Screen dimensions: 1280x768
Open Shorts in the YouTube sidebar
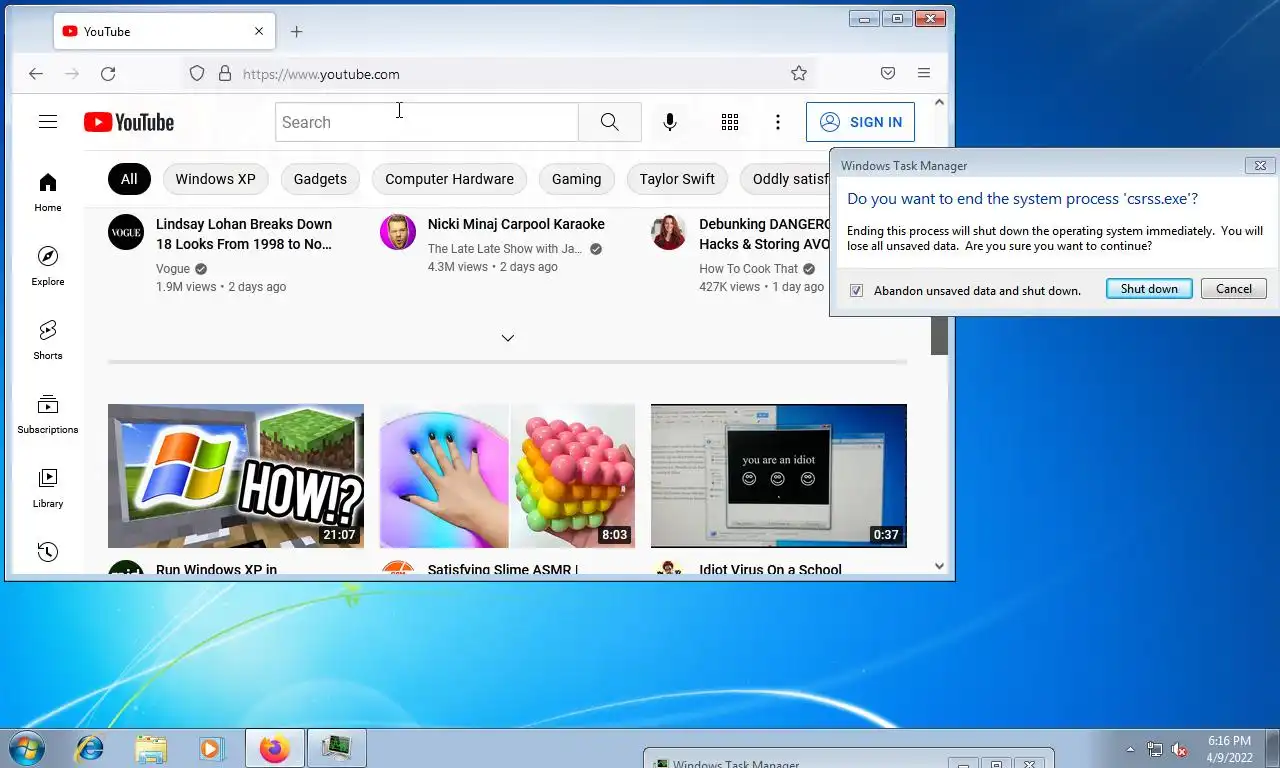(x=48, y=340)
